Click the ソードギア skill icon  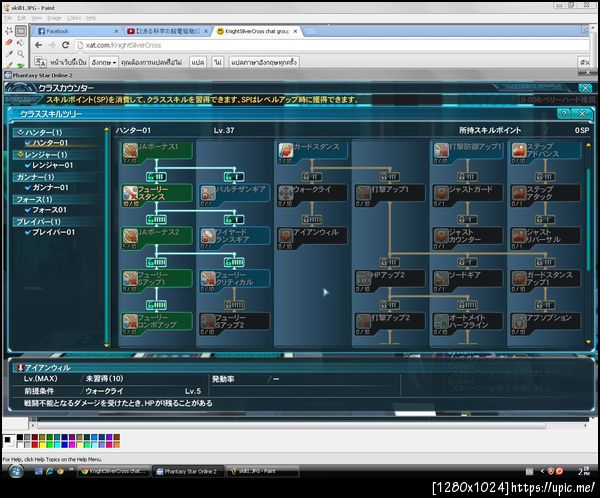(441, 279)
